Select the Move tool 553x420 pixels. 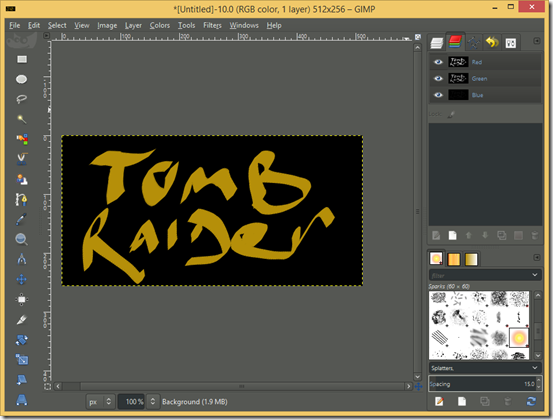[22, 280]
